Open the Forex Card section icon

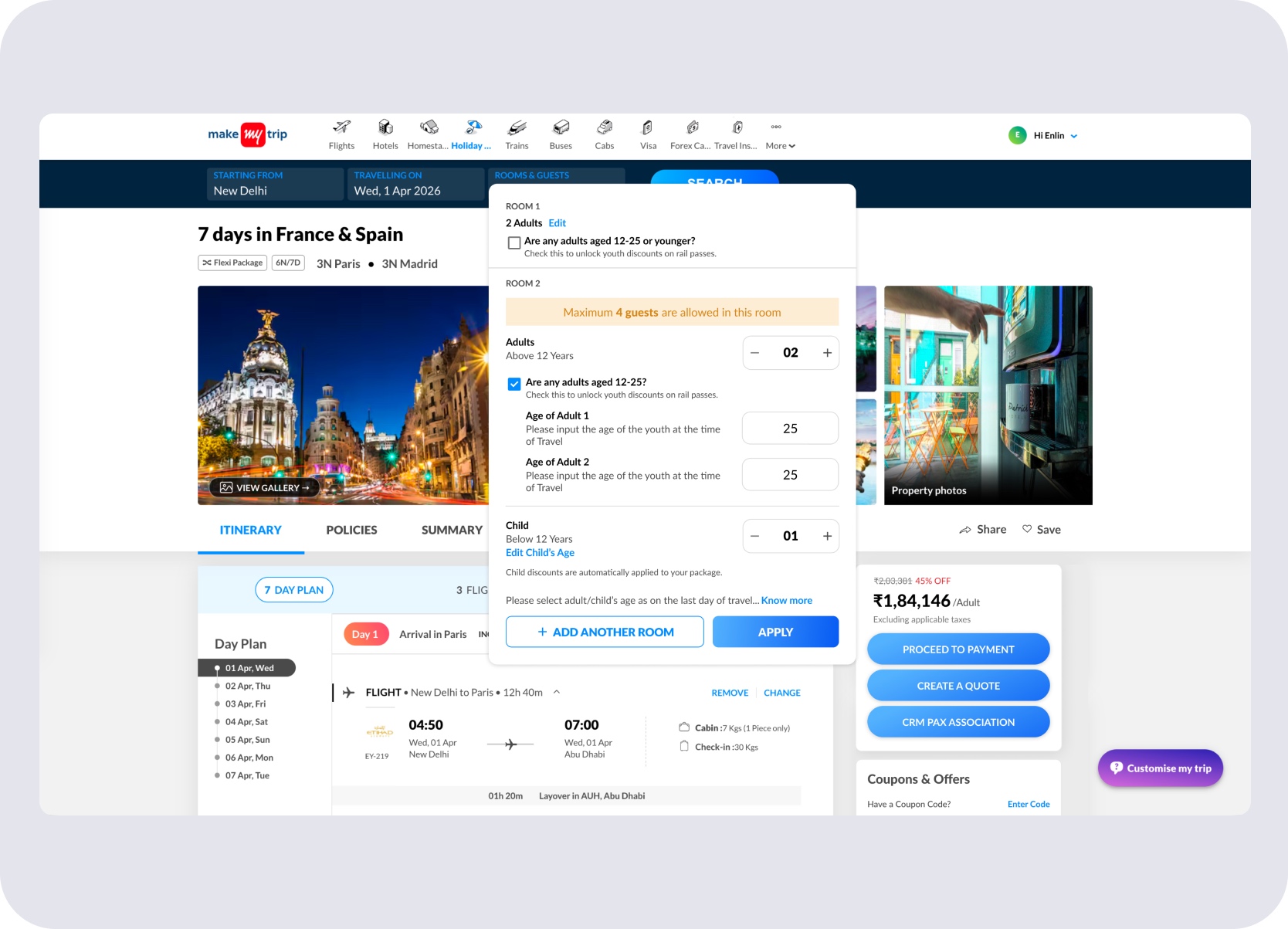[693, 127]
